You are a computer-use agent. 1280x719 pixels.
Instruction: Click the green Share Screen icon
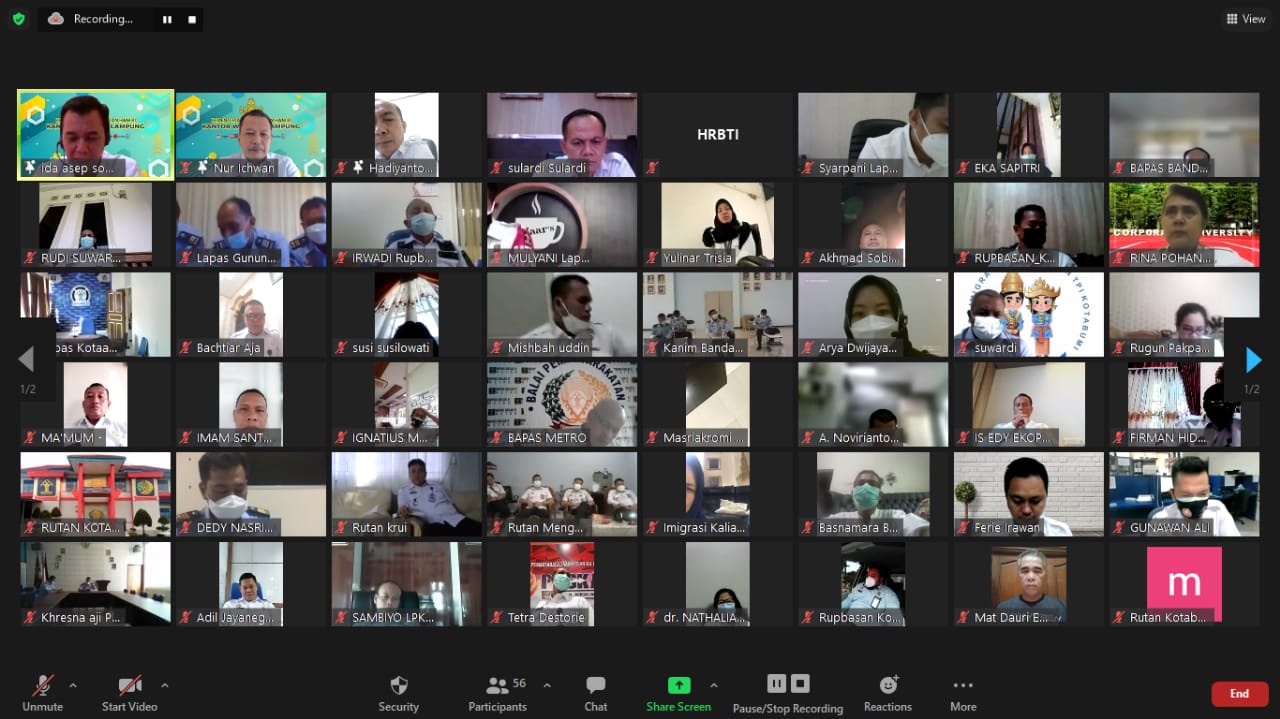pos(679,685)
